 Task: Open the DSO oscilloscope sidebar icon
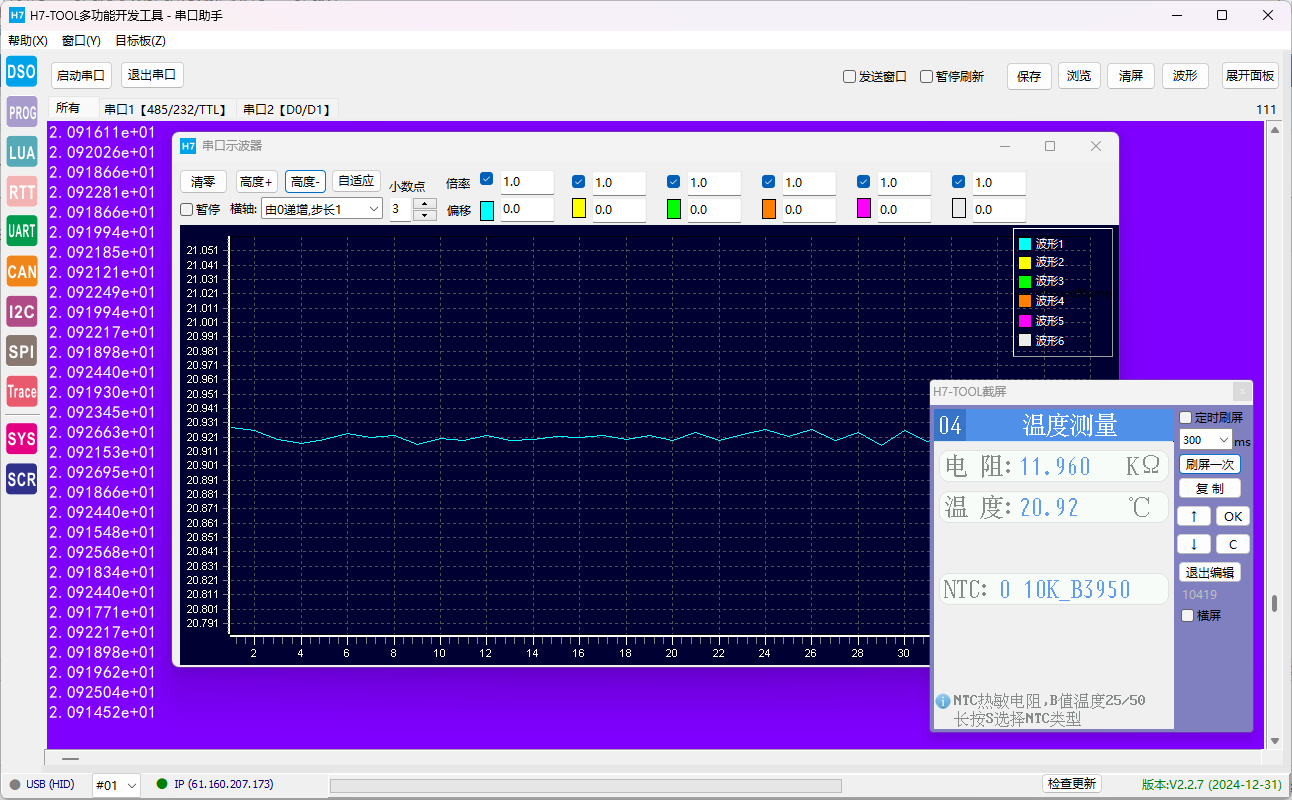(22, 72)
